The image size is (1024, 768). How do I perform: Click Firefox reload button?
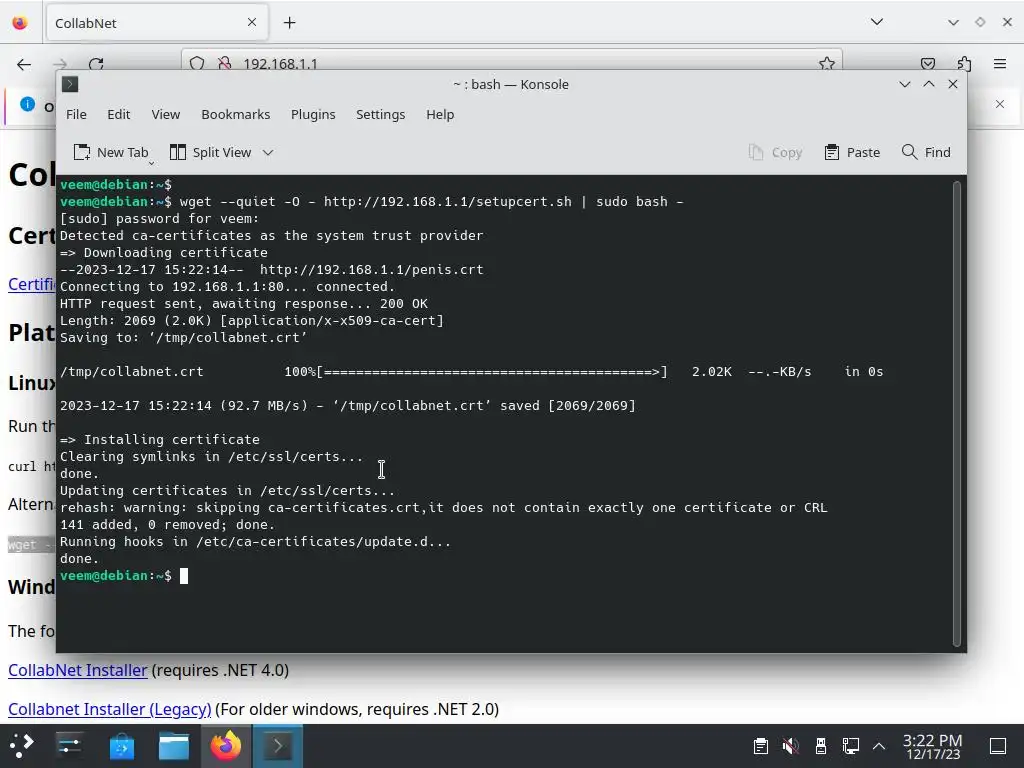96,64
